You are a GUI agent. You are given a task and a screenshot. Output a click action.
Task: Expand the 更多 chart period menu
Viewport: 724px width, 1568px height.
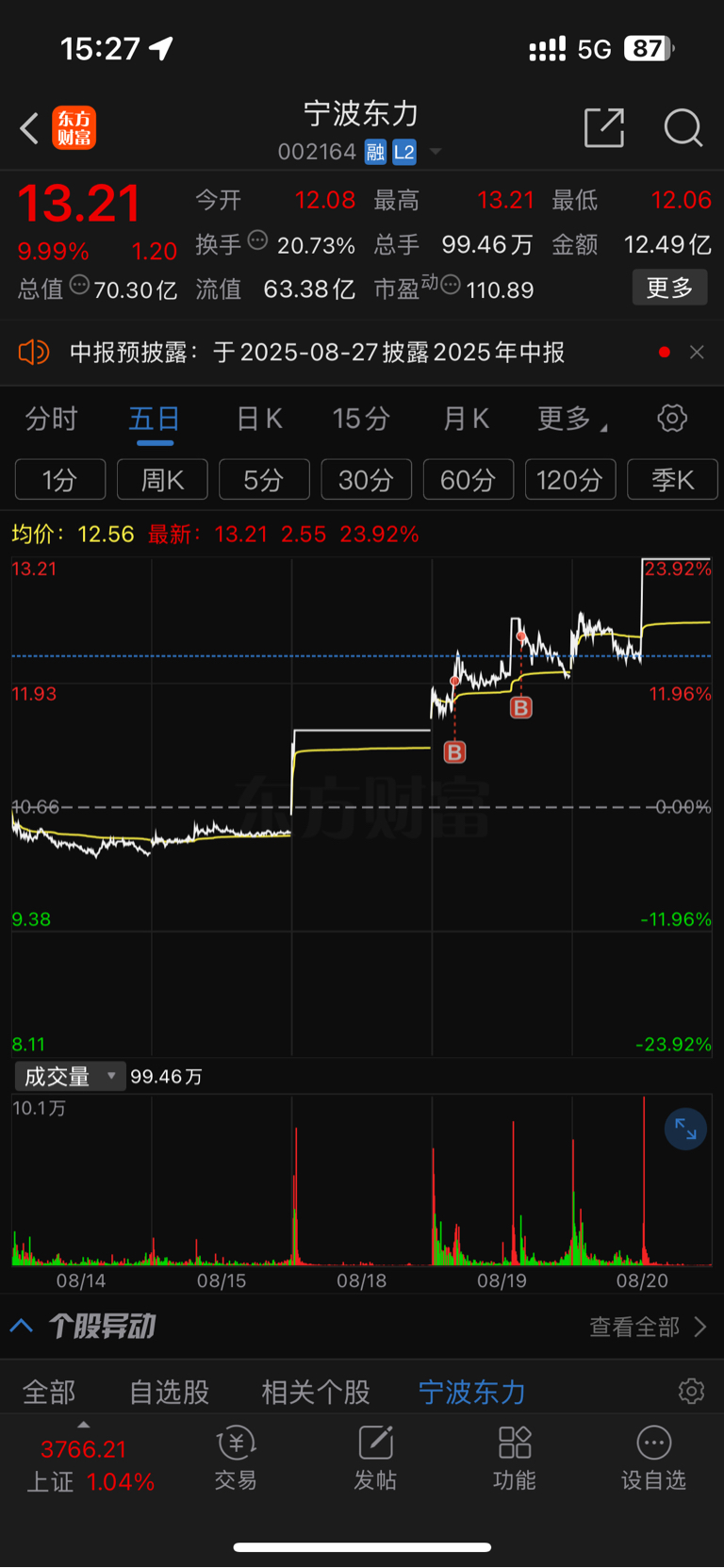(x=571, y=419)
